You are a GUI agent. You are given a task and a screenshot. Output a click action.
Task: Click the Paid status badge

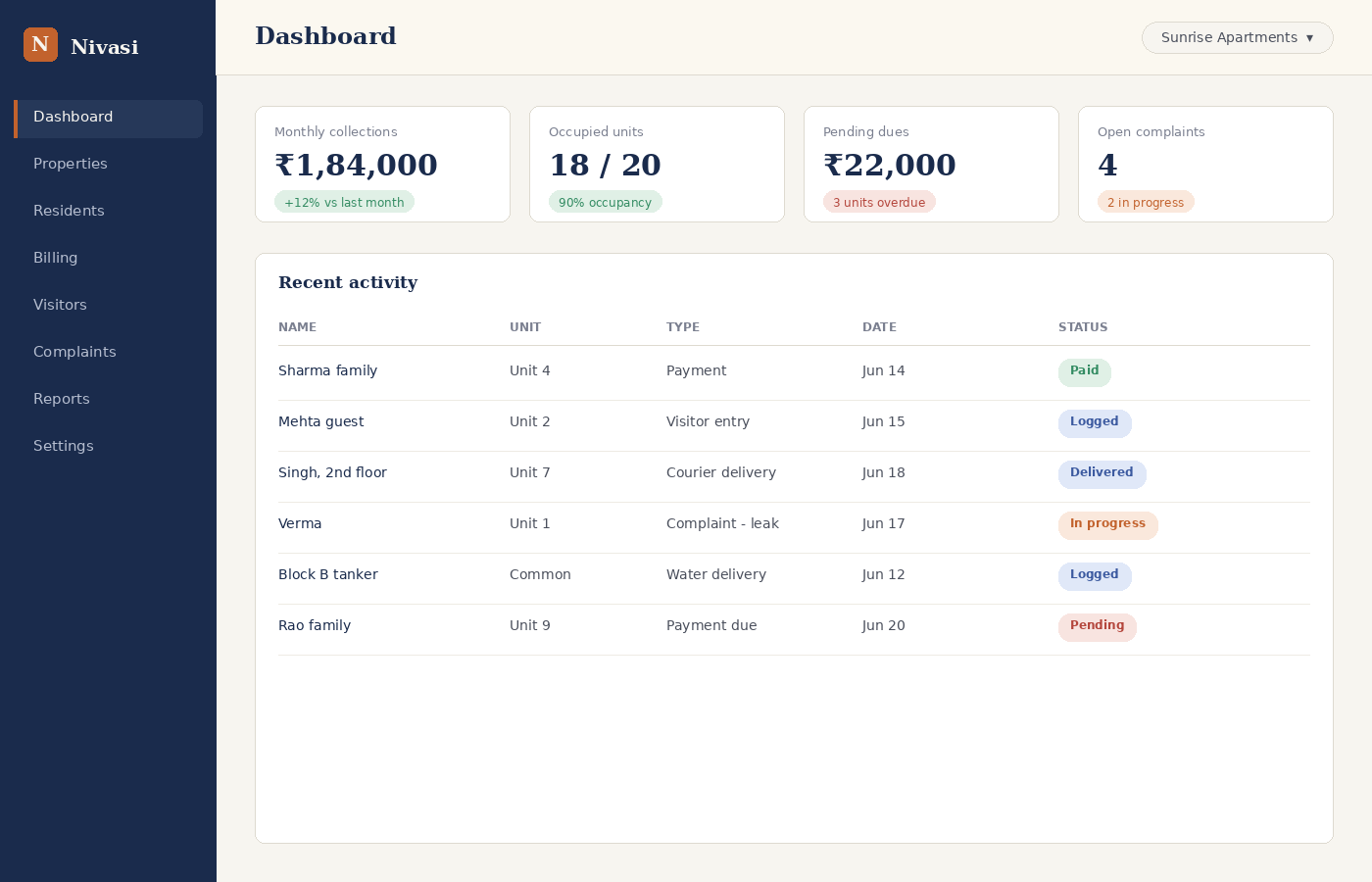1084,371
